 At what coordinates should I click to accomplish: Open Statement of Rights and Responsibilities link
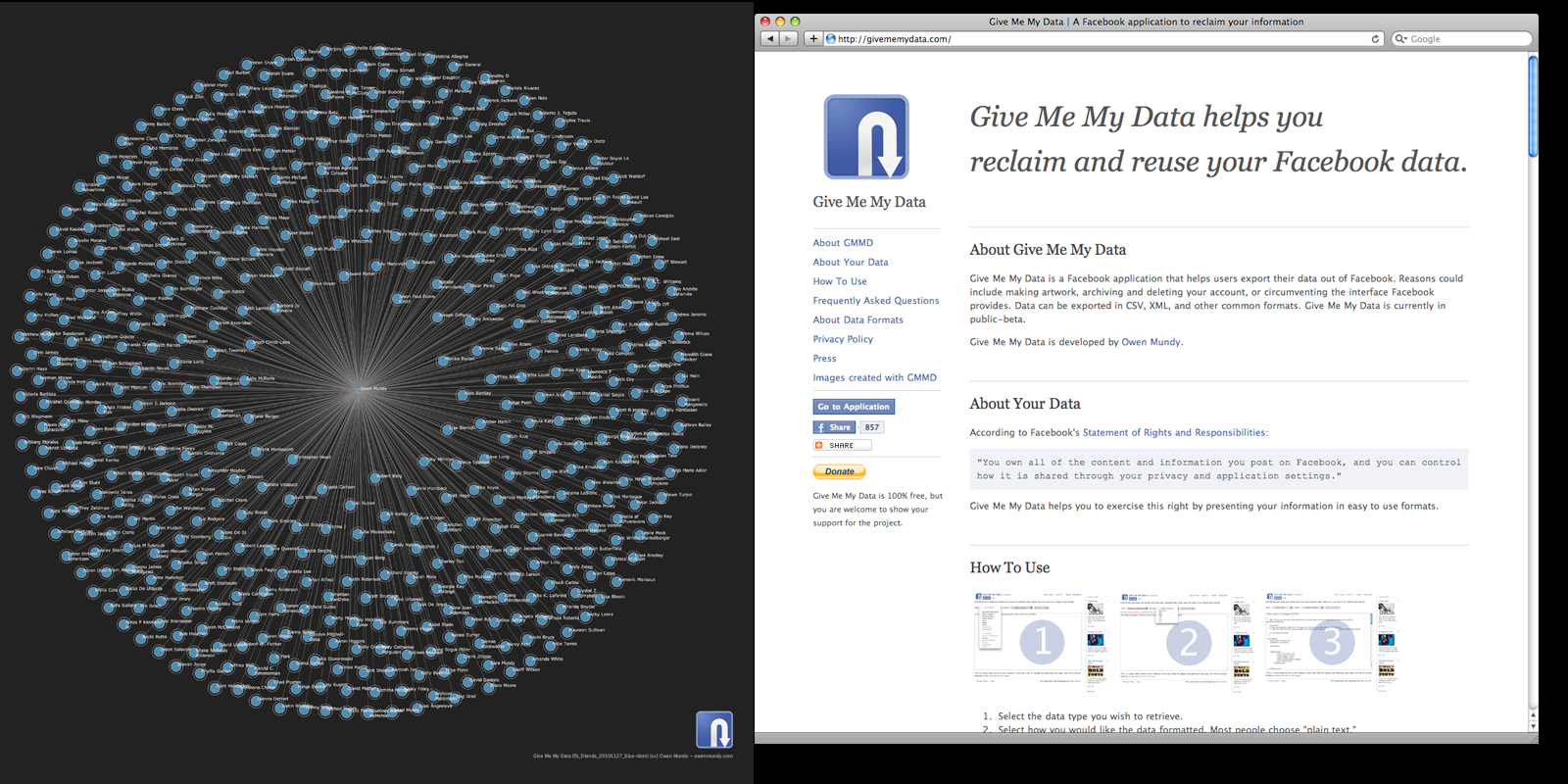pos(1175,432)
